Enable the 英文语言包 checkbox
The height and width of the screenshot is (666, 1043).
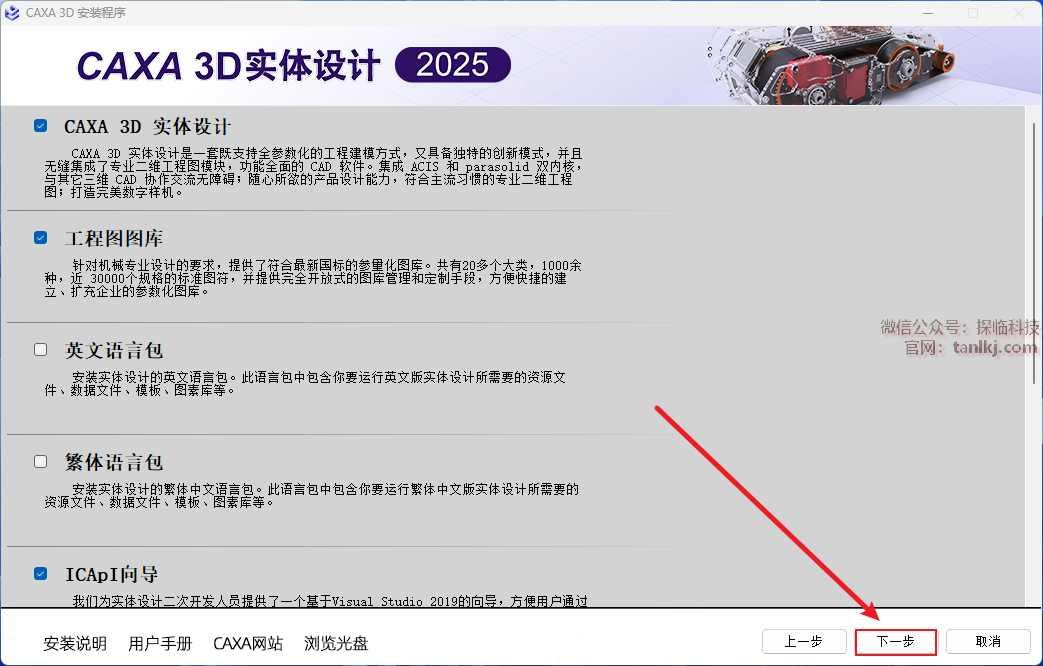[41, 349]
